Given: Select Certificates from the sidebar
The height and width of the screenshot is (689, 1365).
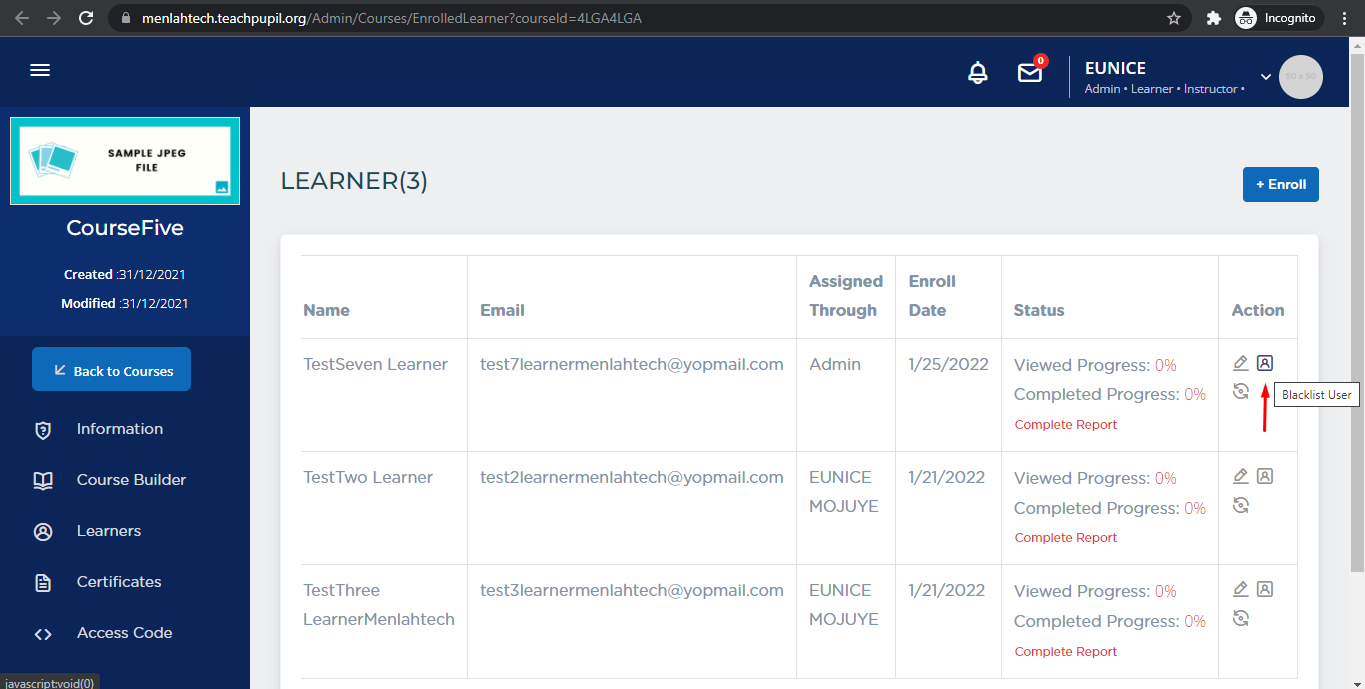Looking at the screenshot, I should click(x=118, y=582).
